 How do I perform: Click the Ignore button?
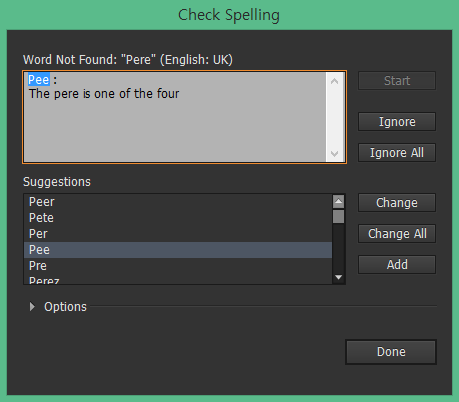[x=397, y=122]
